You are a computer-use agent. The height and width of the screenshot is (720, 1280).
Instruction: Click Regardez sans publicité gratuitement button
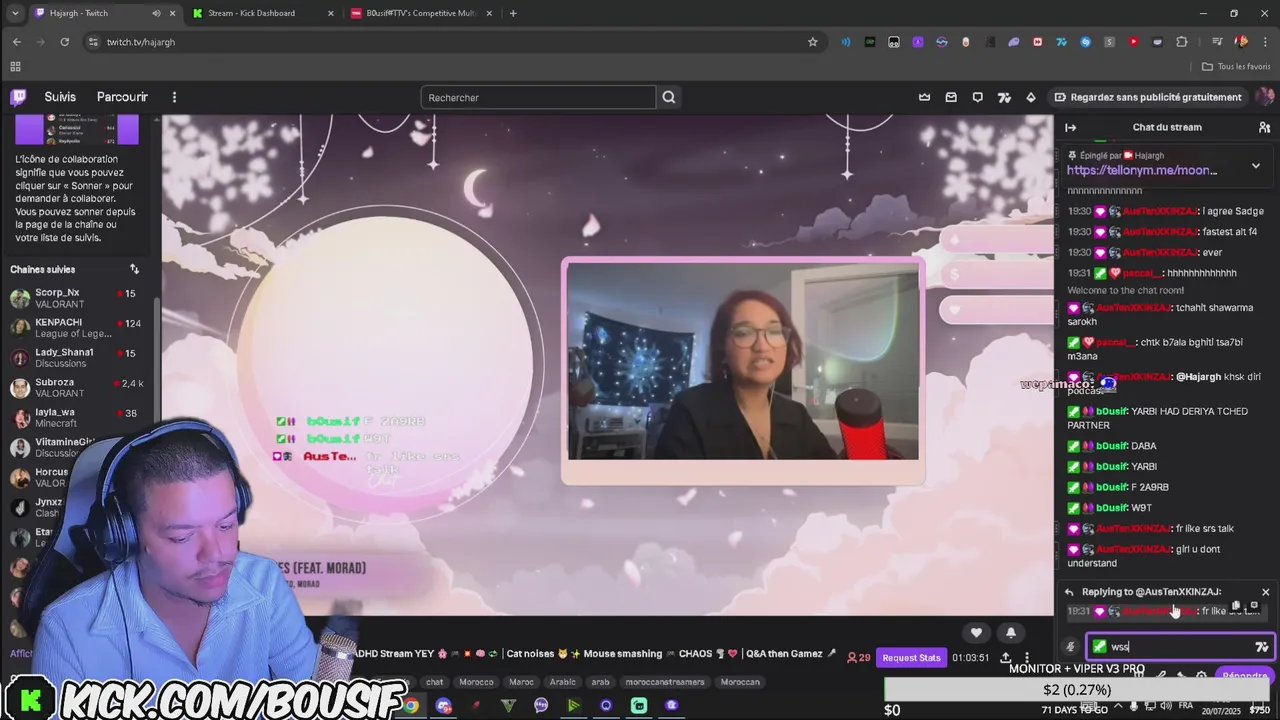coord(1148,97)
